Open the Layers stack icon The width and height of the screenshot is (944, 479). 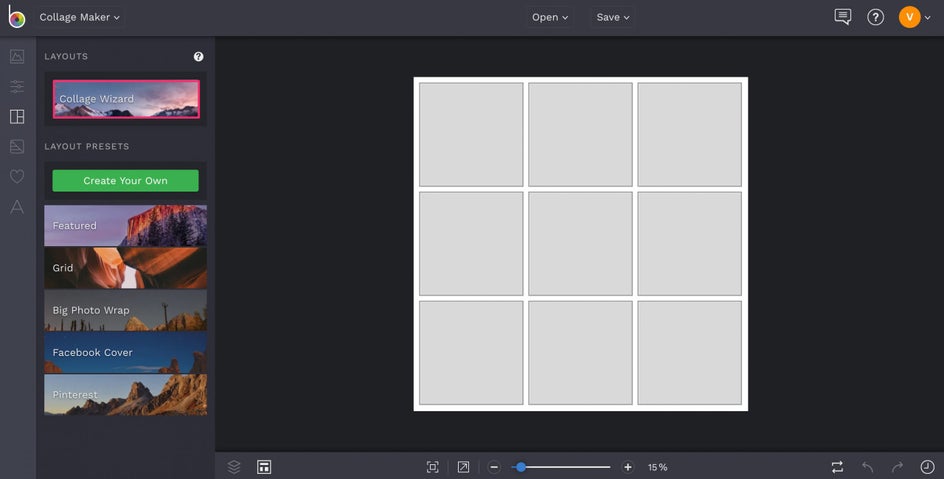234,467
